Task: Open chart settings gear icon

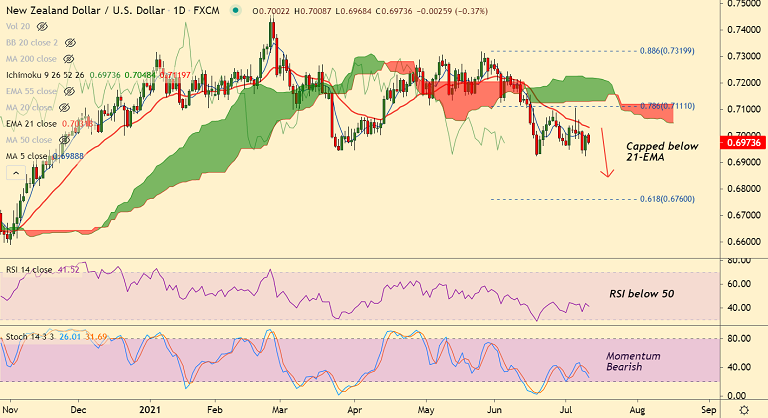Action: tap(744, 410)
